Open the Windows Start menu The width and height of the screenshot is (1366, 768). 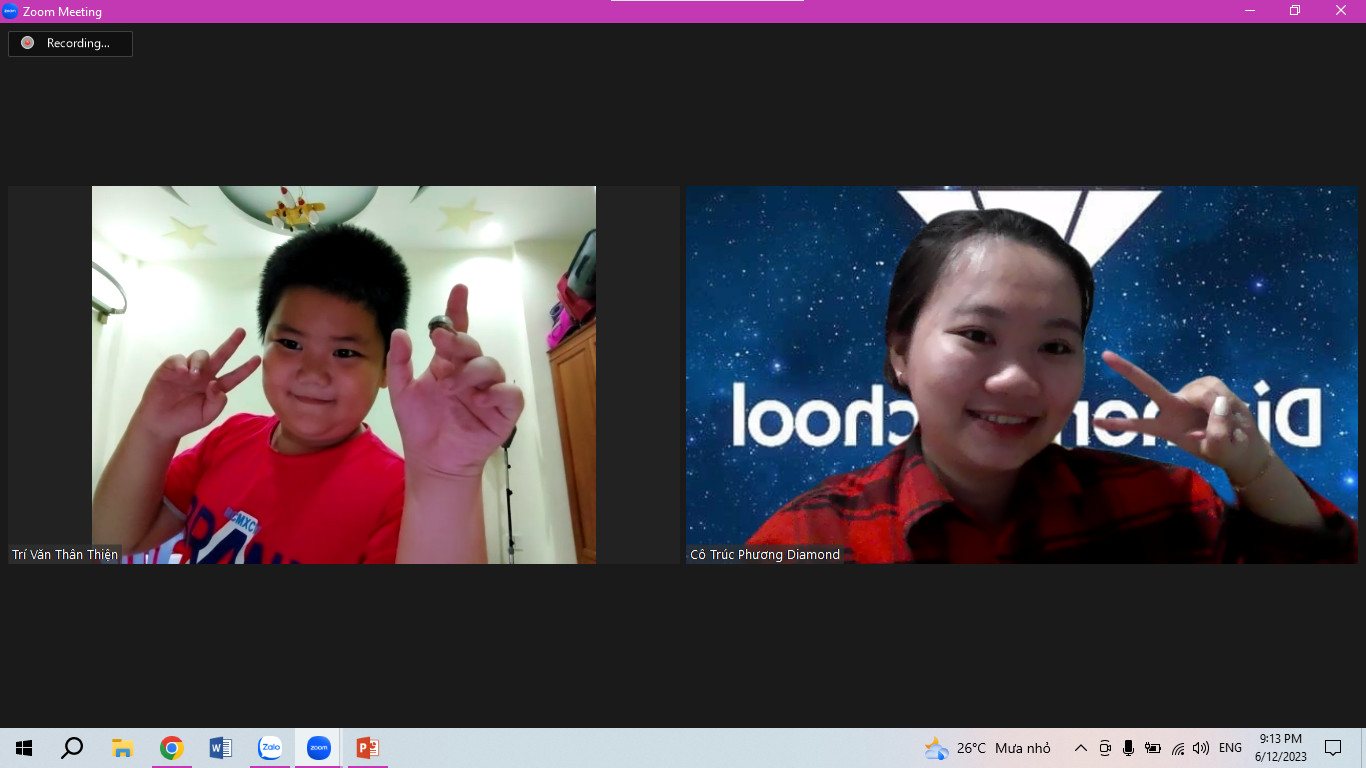[x=24, y=748]
